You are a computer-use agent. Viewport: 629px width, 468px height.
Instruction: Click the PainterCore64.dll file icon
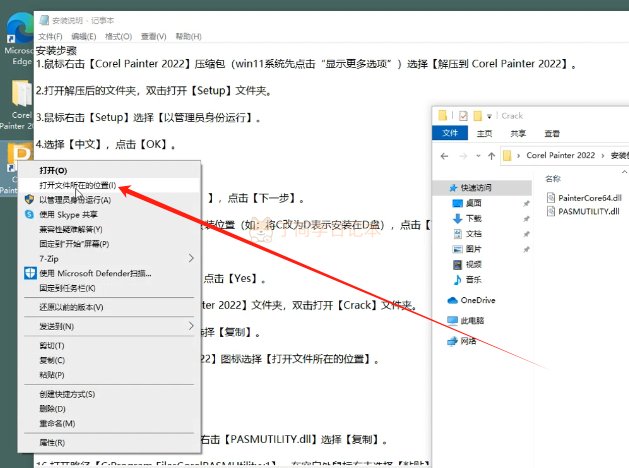(551, 197)
